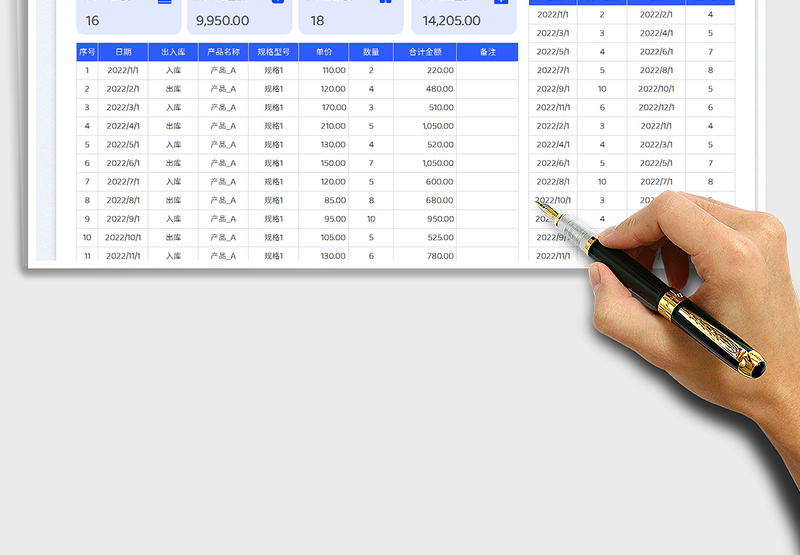This screenshot has height=555, width=800.
Task: Select the 数量 header cell
Action: (x=371, y=52)
